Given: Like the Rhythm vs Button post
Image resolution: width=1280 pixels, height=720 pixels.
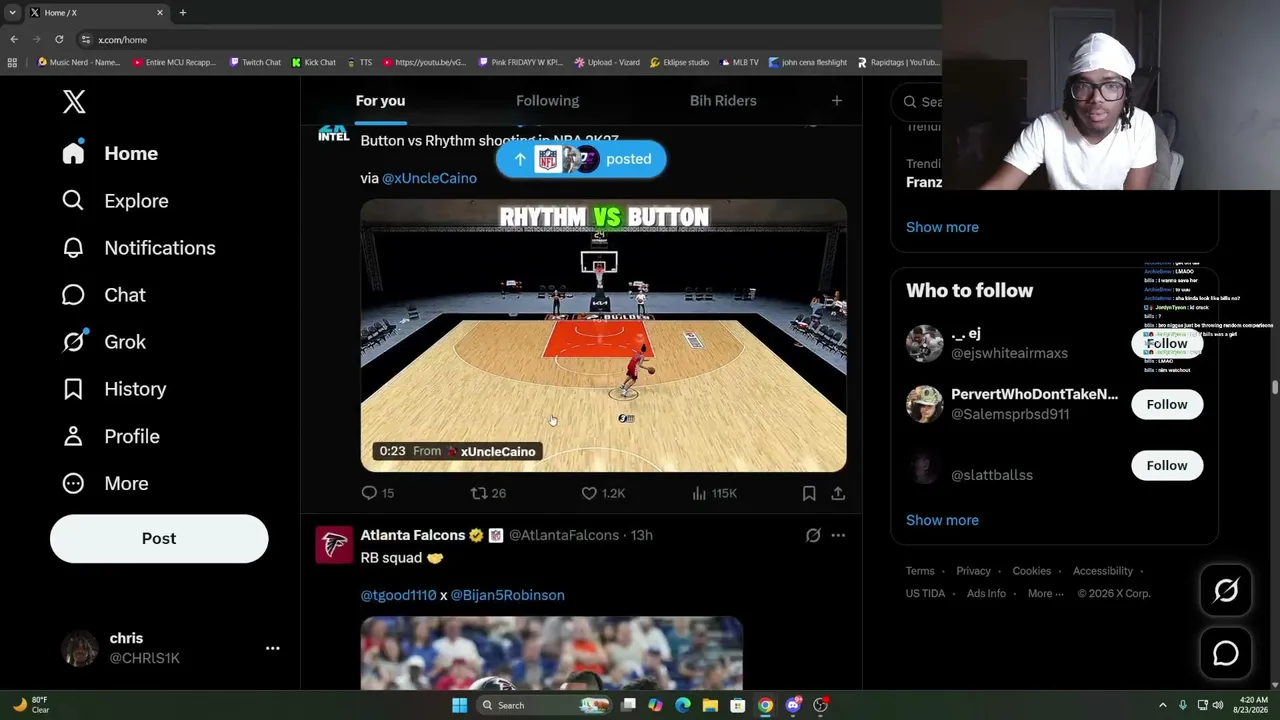Looking at the screenshot, I should 603,493.
